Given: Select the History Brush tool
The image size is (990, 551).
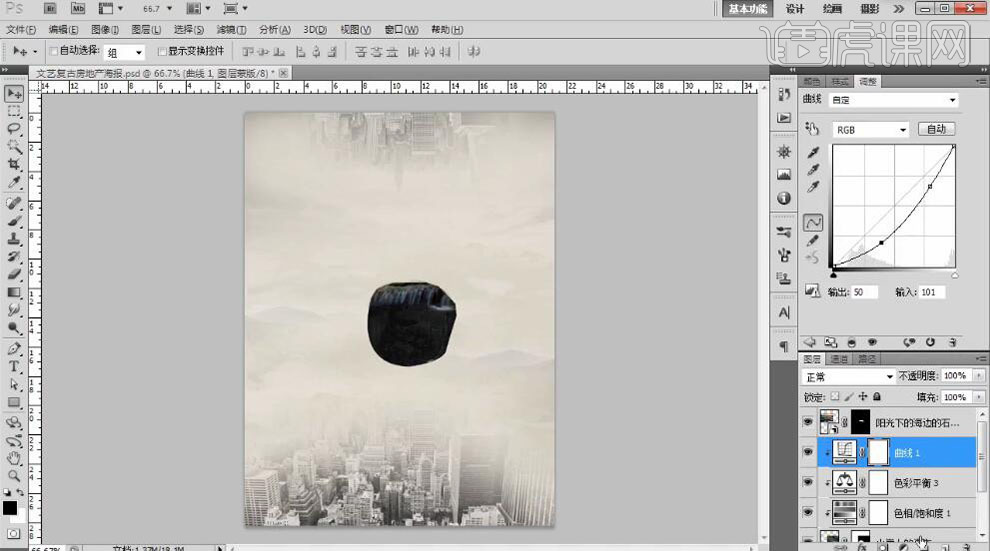Looking at the screenshot, I should pos(14,257).
